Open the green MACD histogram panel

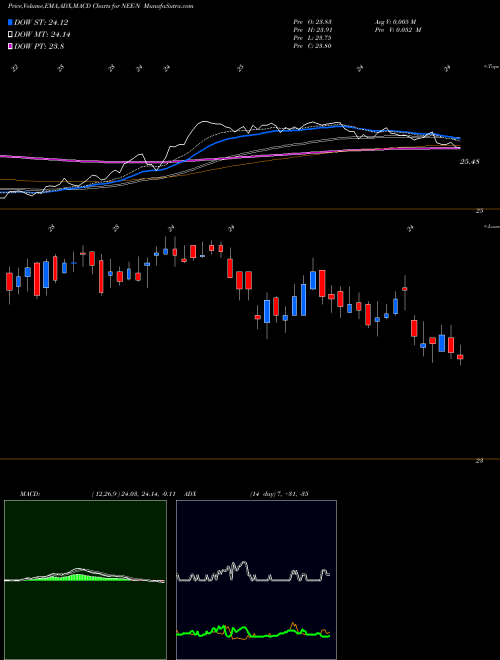[85, 580]
